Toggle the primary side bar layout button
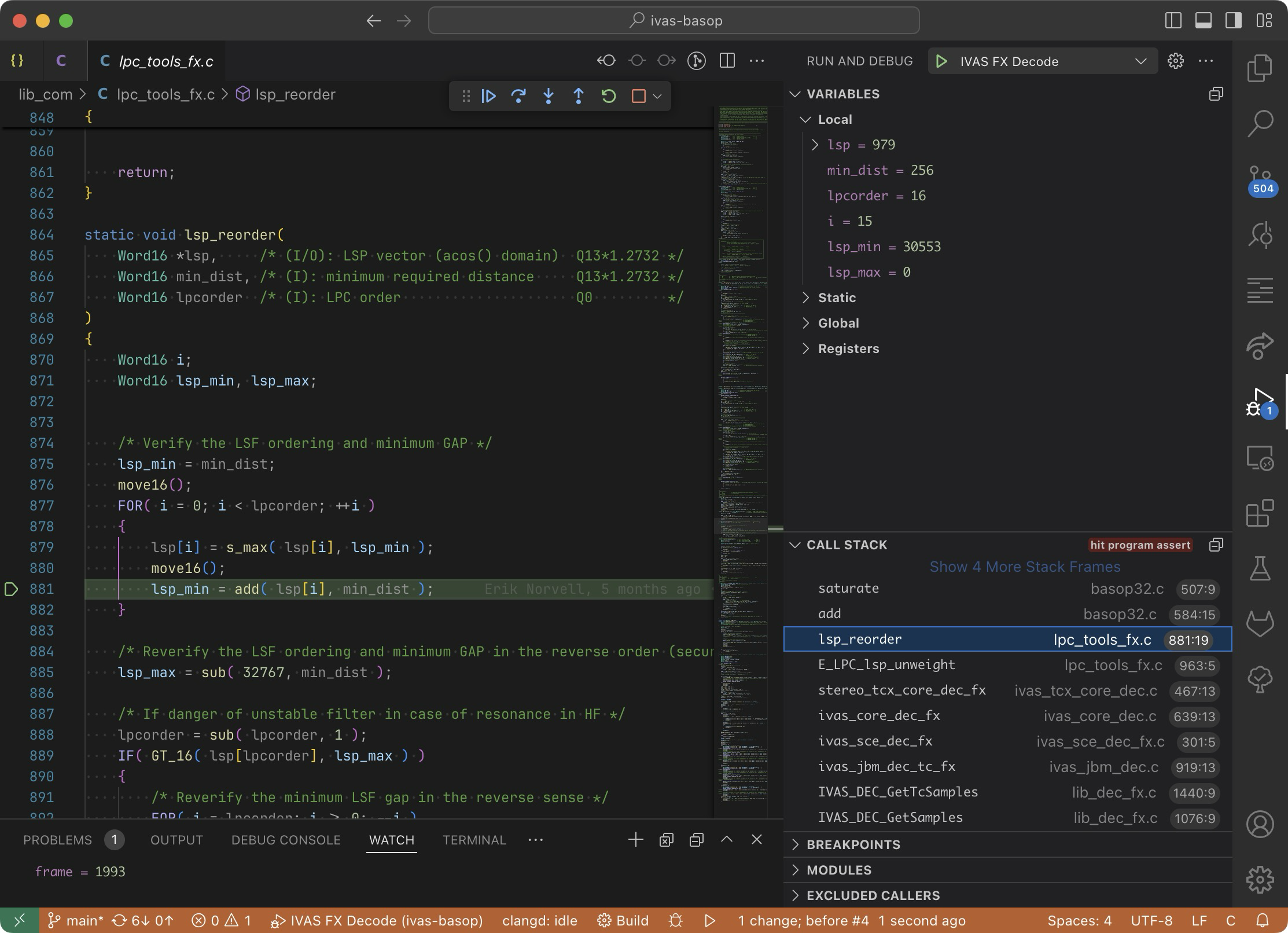Viewport: 1288px width, 933px height. (1173, 21)
